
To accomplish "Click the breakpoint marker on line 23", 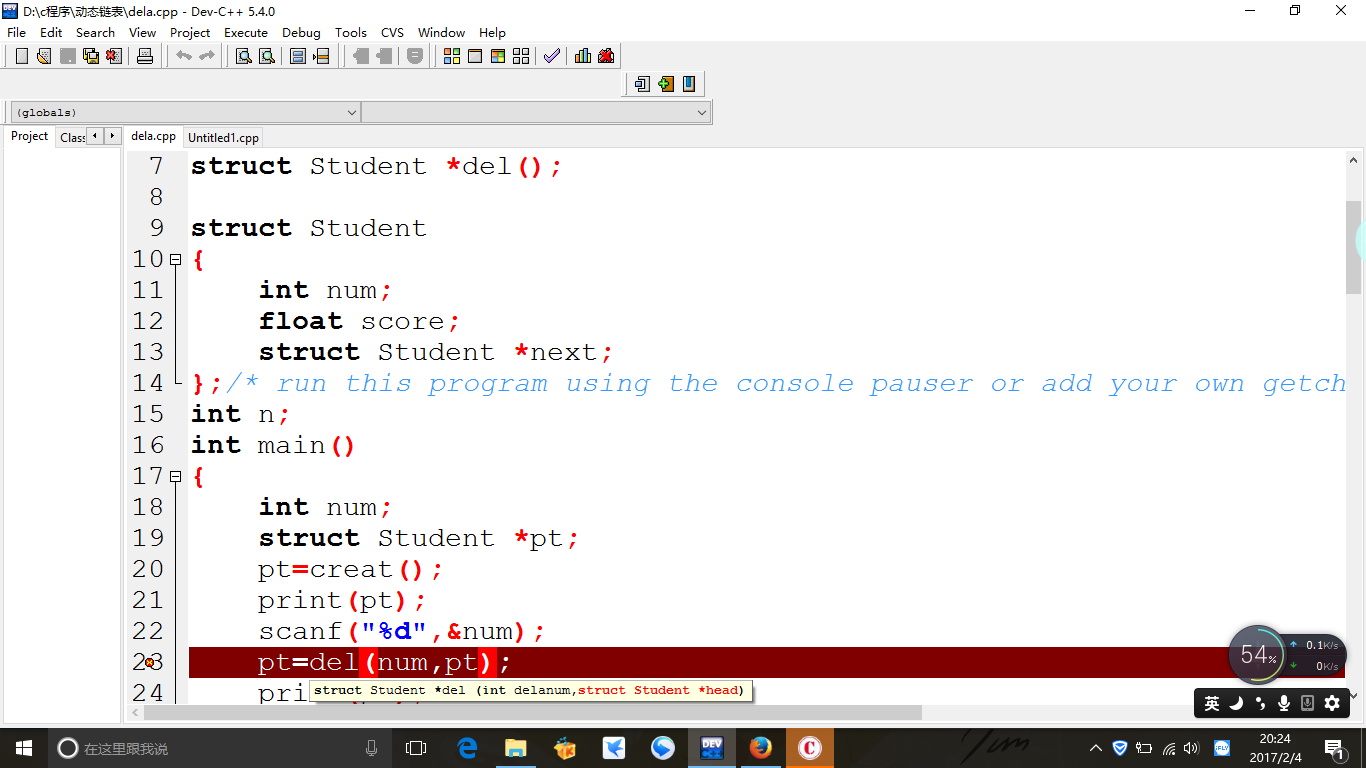I will (149, 662).
